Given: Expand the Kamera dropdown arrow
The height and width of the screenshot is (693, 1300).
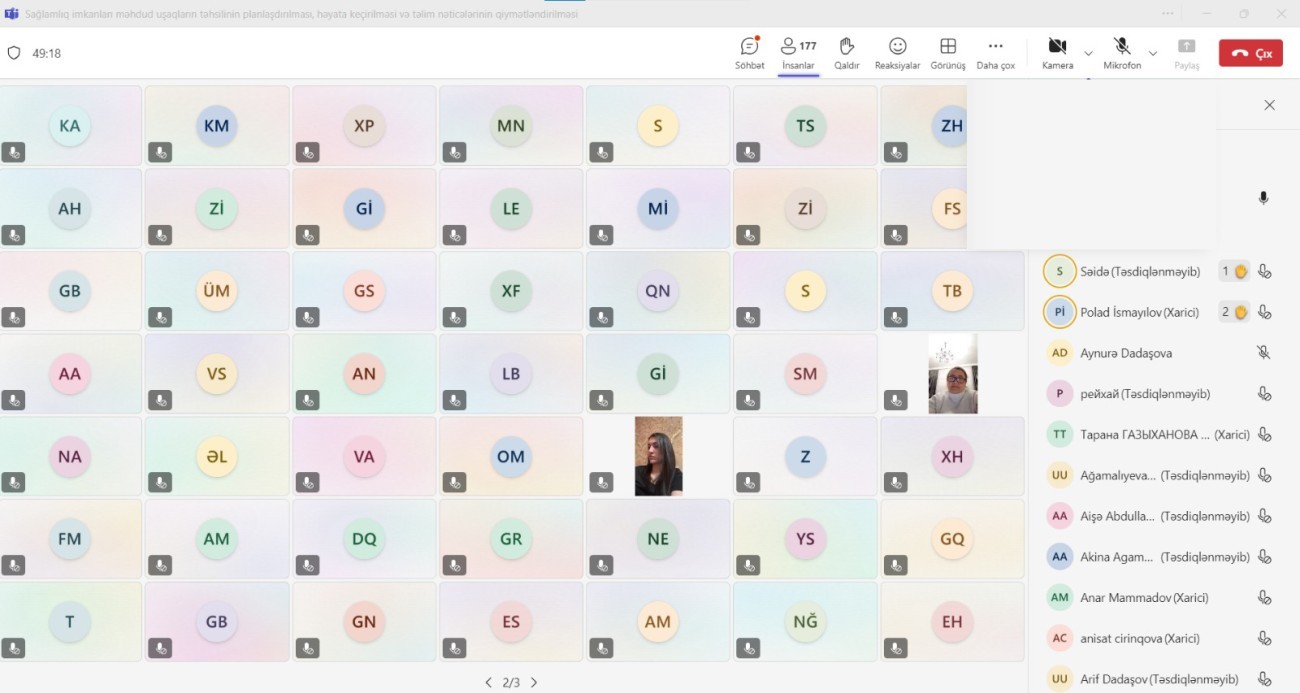Looking at the screenshot, I should [x=1088, y=53].
